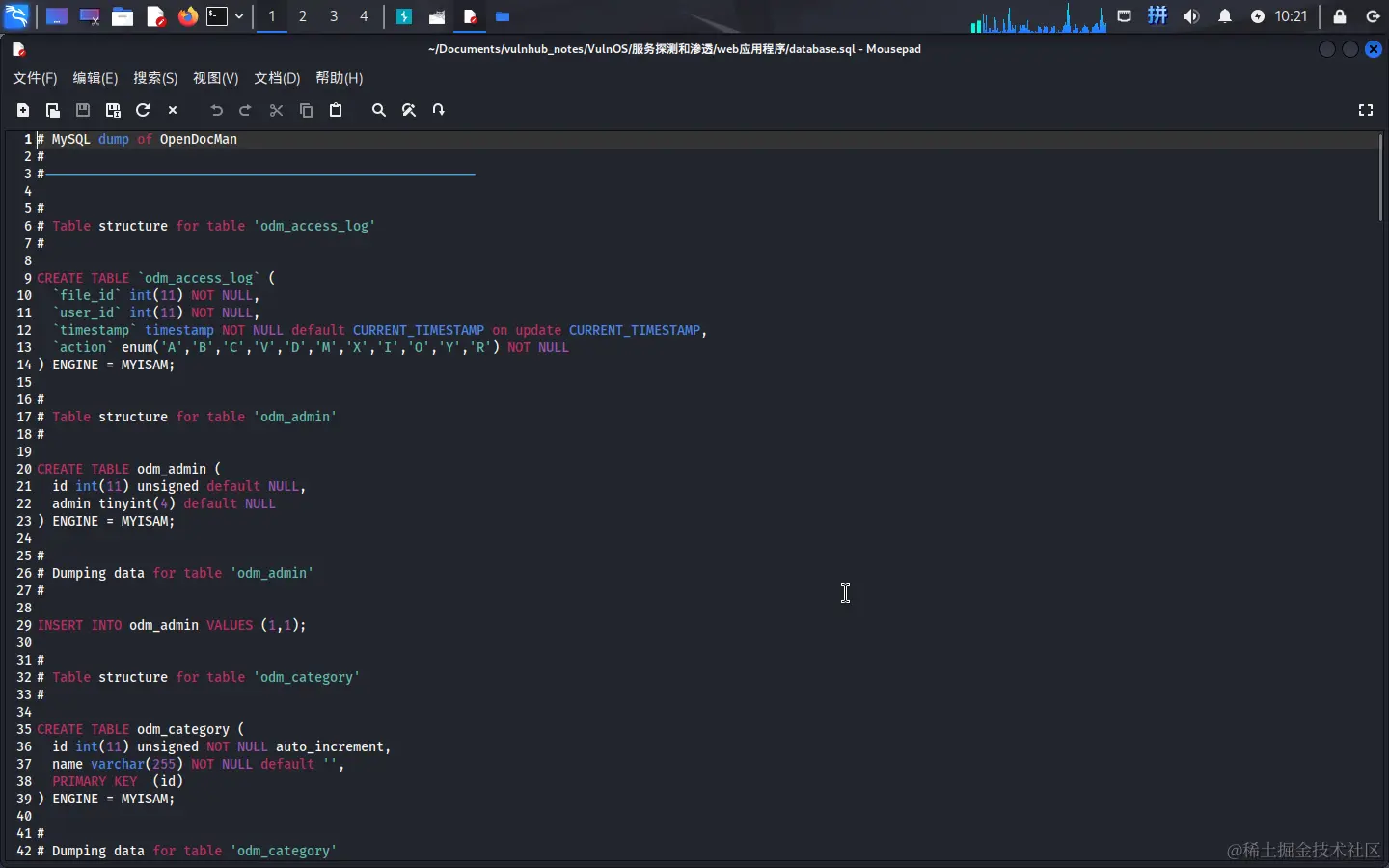Open the 视图(V) menu
The image size is (1389, 868).
click(216, 78)
